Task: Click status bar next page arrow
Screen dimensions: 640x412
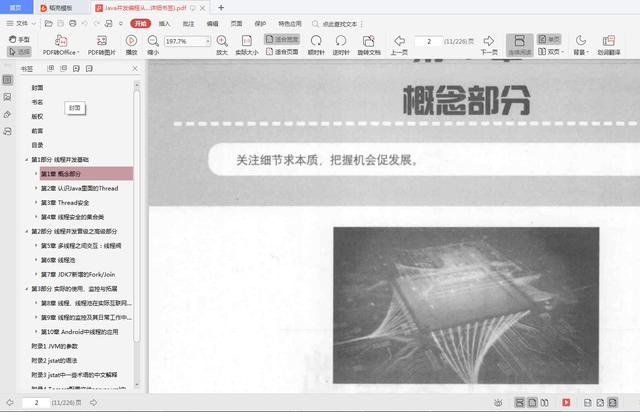Action: [x=93, y=403]
